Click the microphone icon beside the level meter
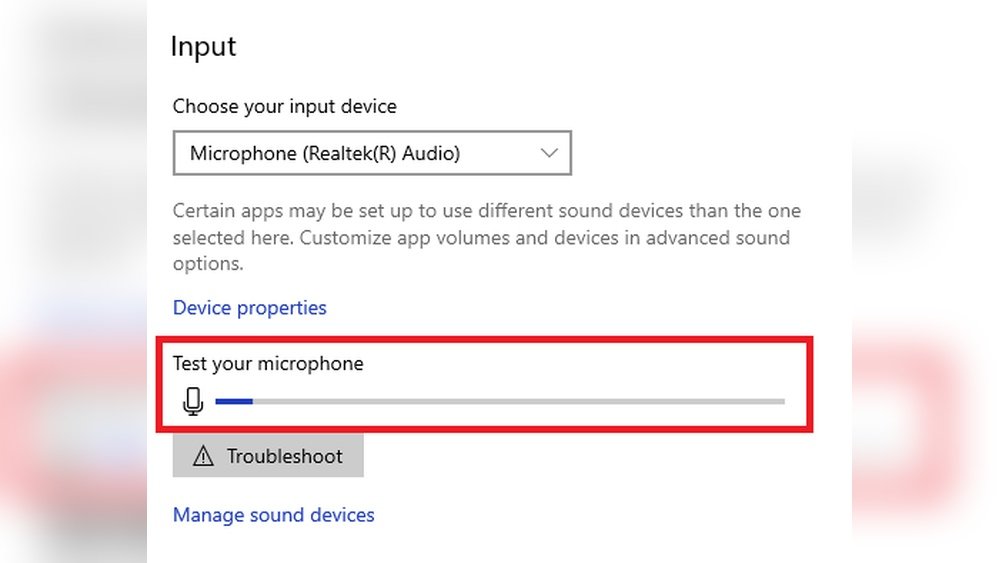 (x=193, y=402)
